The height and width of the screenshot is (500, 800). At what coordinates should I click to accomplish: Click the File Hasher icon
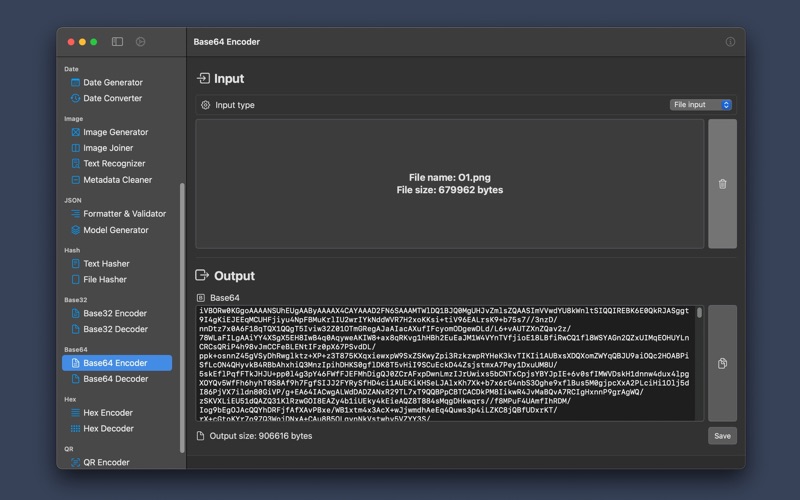(76, 280)
